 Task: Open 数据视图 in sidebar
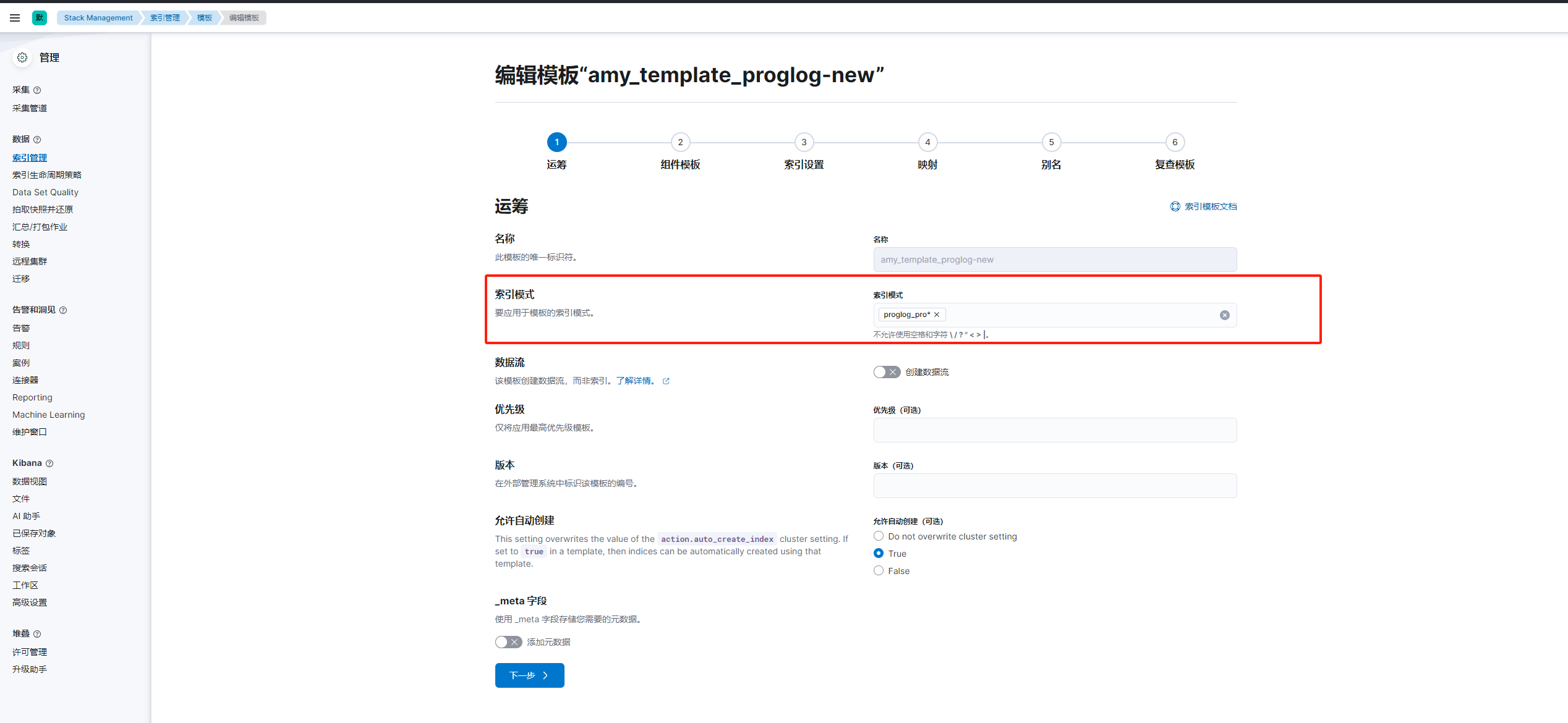click(30, 481)
